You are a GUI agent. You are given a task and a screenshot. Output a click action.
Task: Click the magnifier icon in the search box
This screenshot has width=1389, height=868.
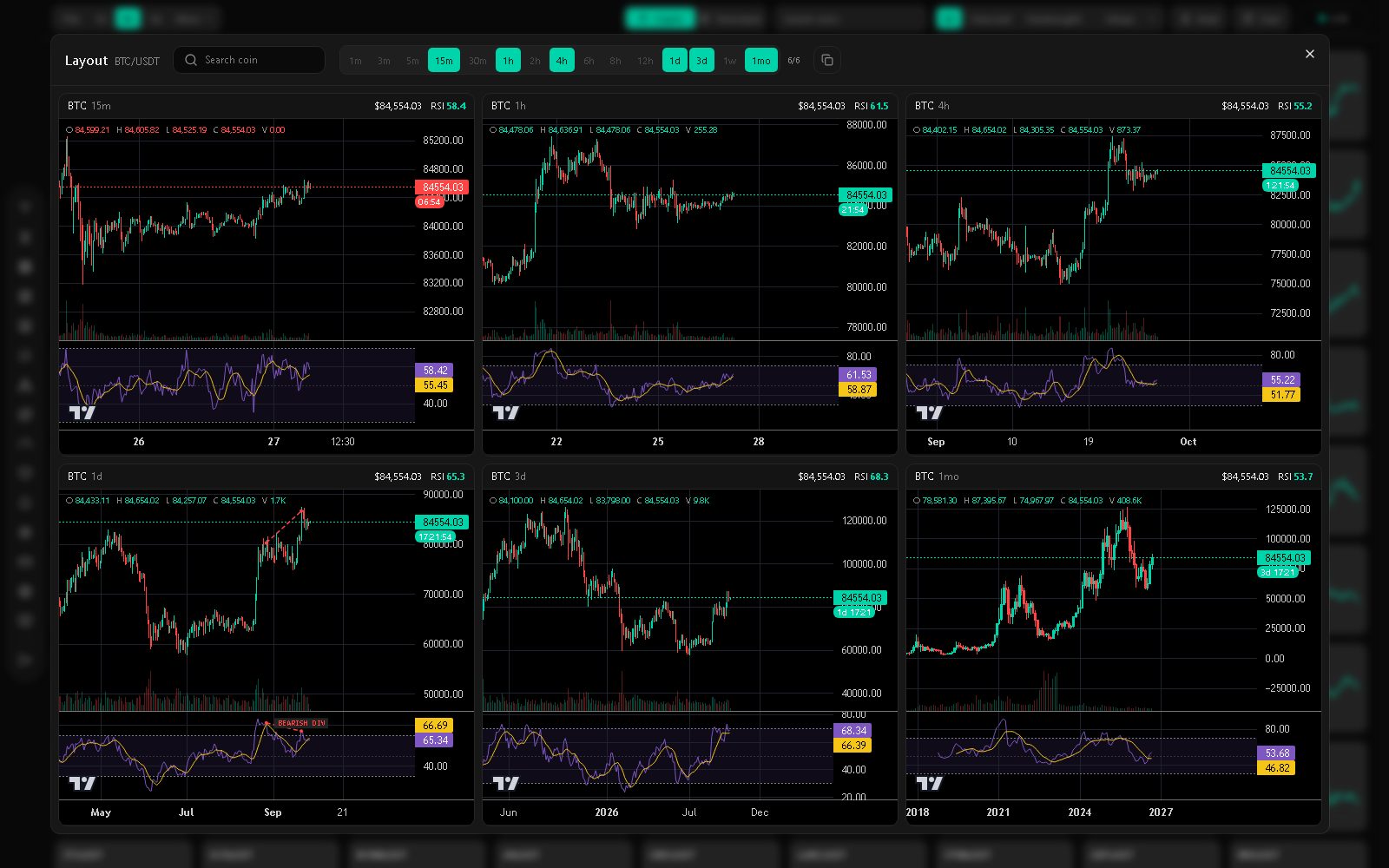click(x=191, y=60)
